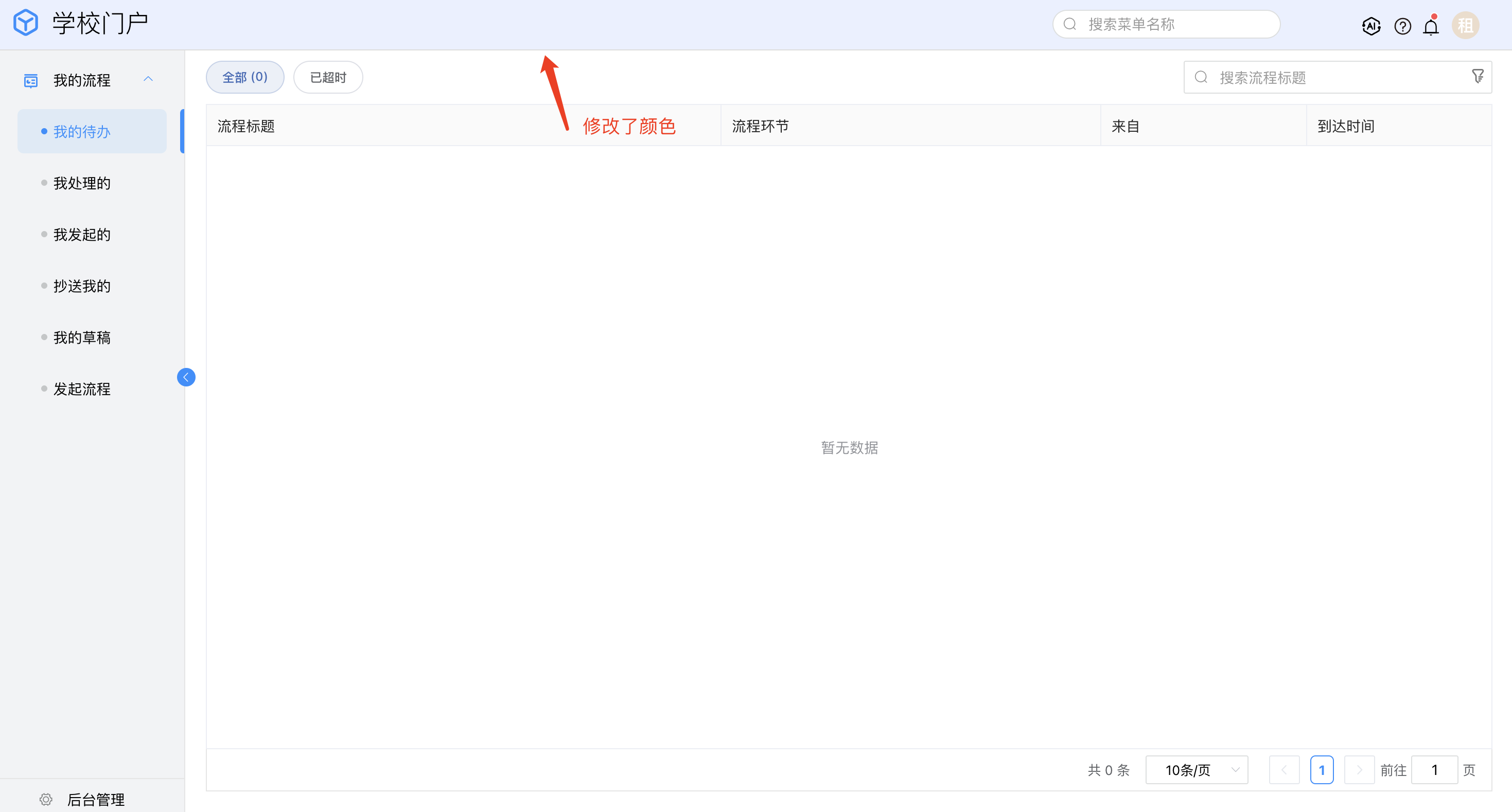This screenshot has width=1512, height=812.
Task: Collapse sidebar with blue arrow button
Action: 186,377
